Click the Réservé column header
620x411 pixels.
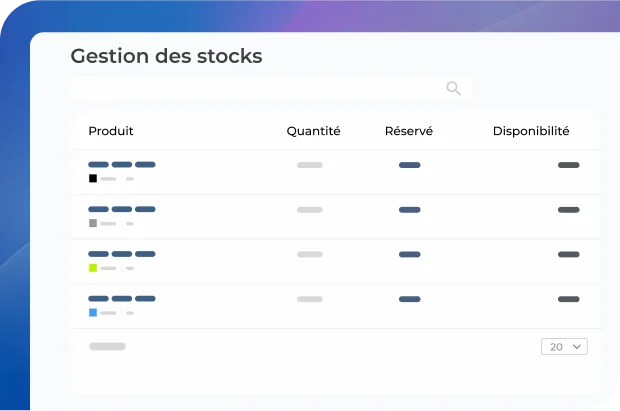(x=409, y=131)
